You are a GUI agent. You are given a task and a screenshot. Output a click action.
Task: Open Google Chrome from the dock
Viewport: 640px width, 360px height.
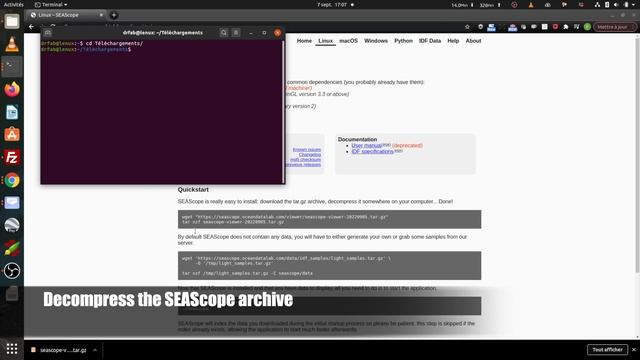click(x=12, y=180)
